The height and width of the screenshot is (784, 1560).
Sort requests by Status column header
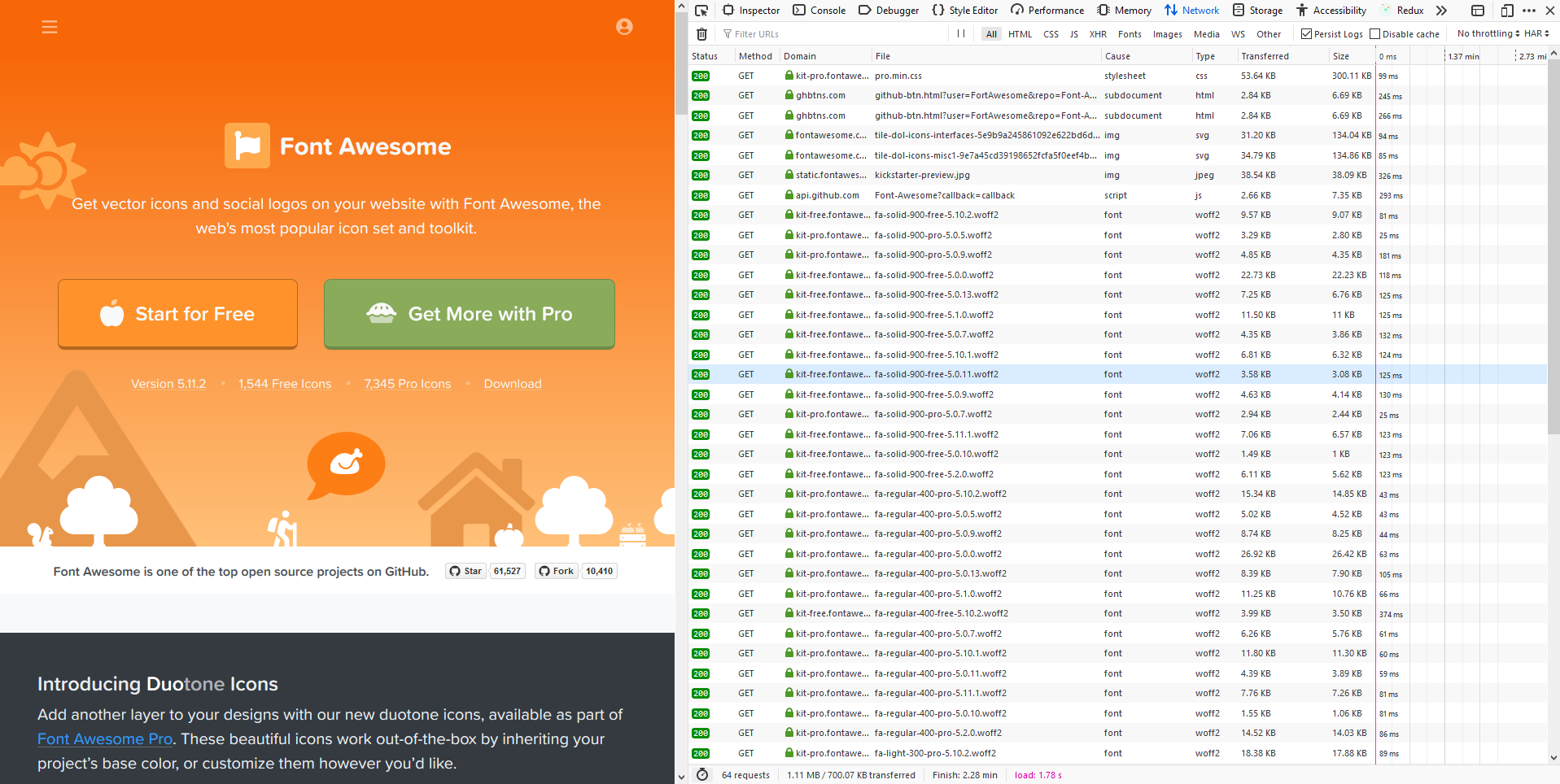click(710, 56)
